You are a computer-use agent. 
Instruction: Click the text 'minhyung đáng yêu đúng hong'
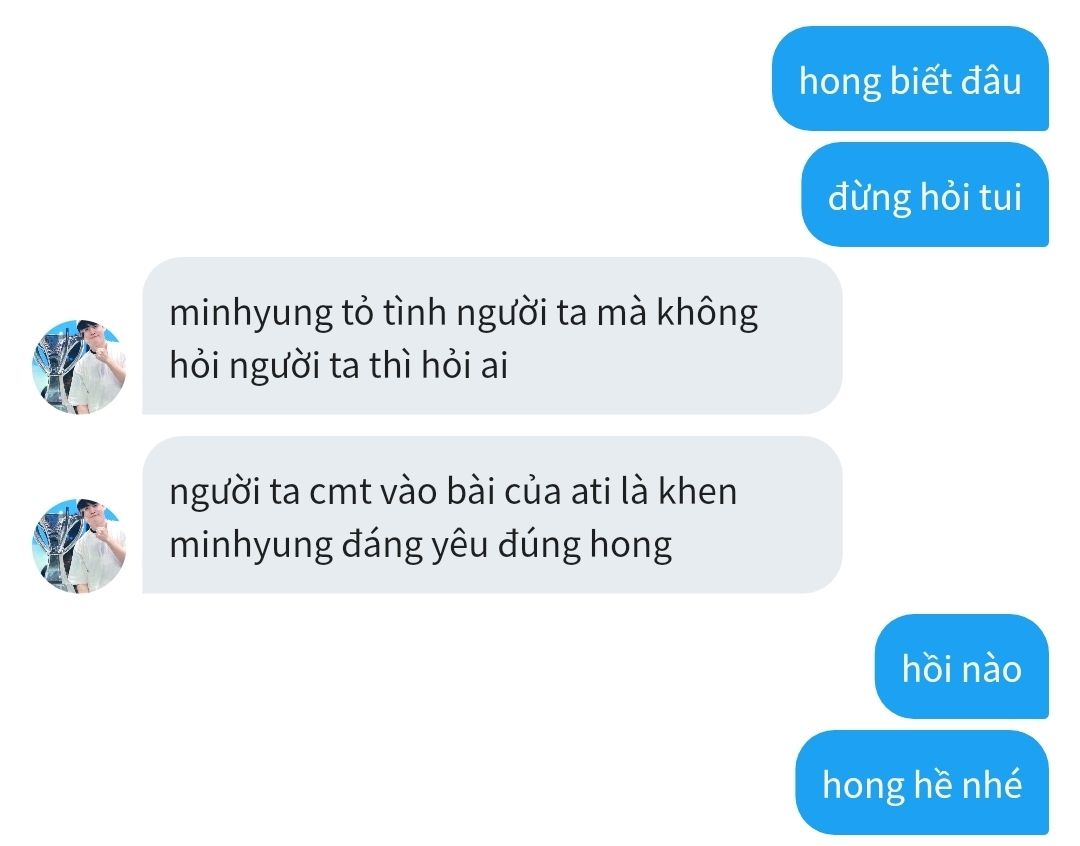pos(420,545)
